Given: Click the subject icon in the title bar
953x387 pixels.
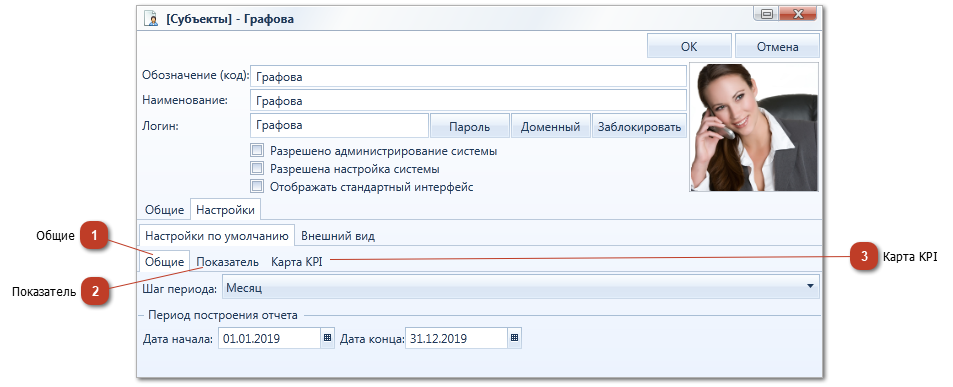Looking at the screenshot, I should tap(150, 18).
